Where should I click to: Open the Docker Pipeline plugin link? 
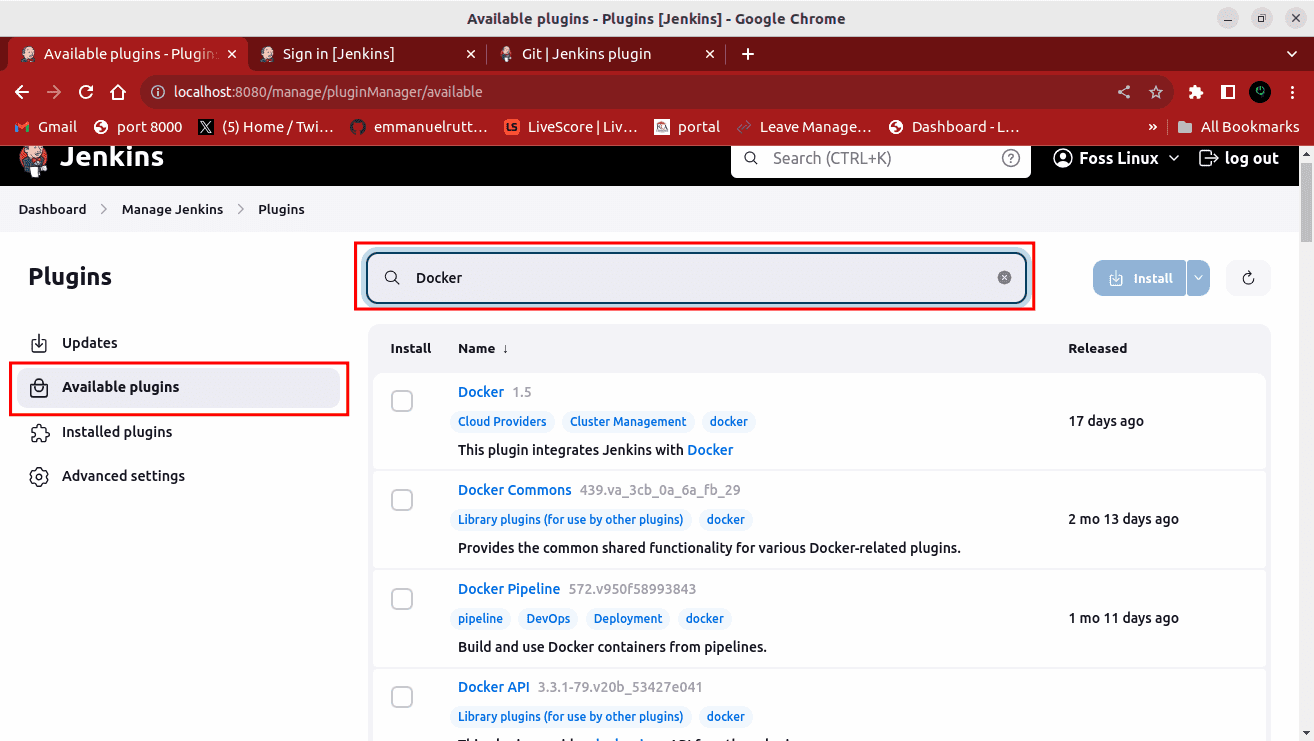[x=509, y=589]
